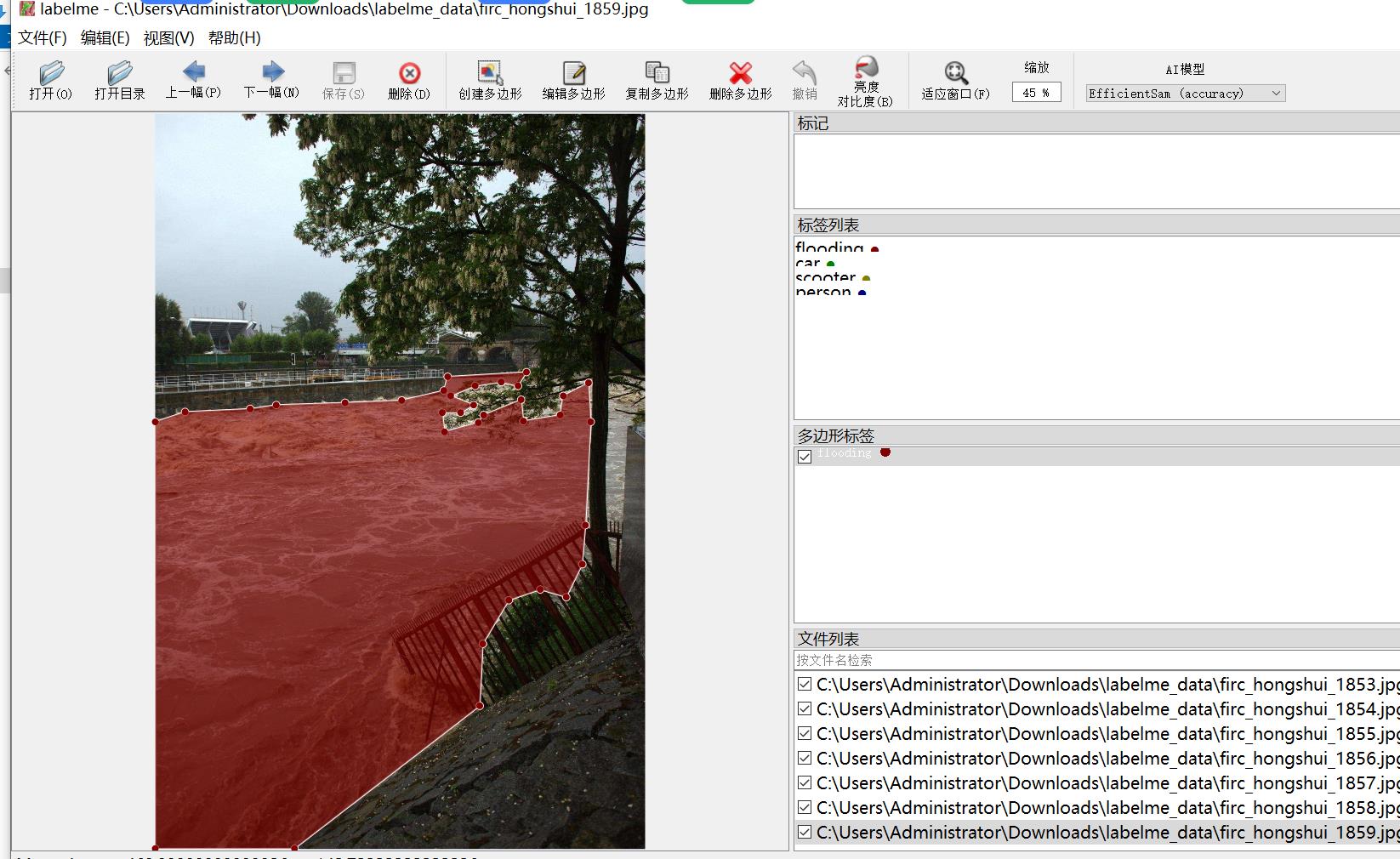The width and height of the screenshot is (1400, 859).
Task: Click the zoom percentage field showing 45 %
Action: click(1036, 93)
